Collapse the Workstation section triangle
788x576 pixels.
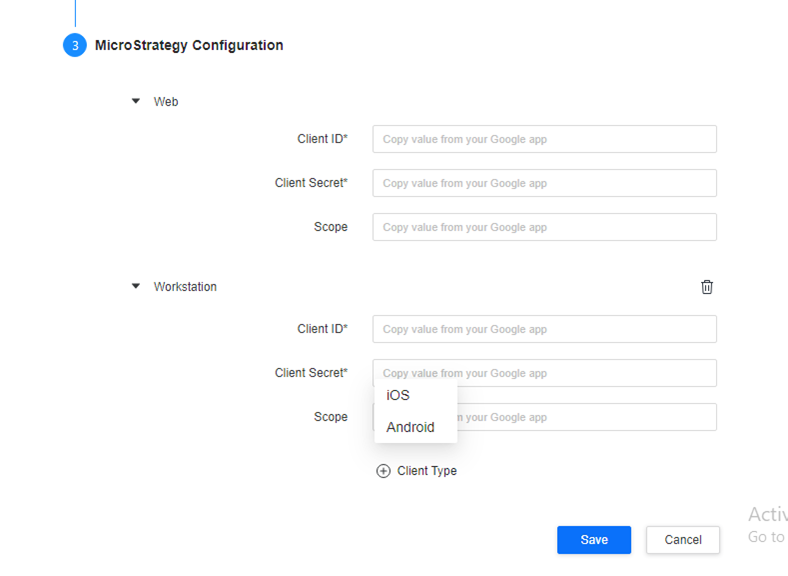tap(136, 286)
